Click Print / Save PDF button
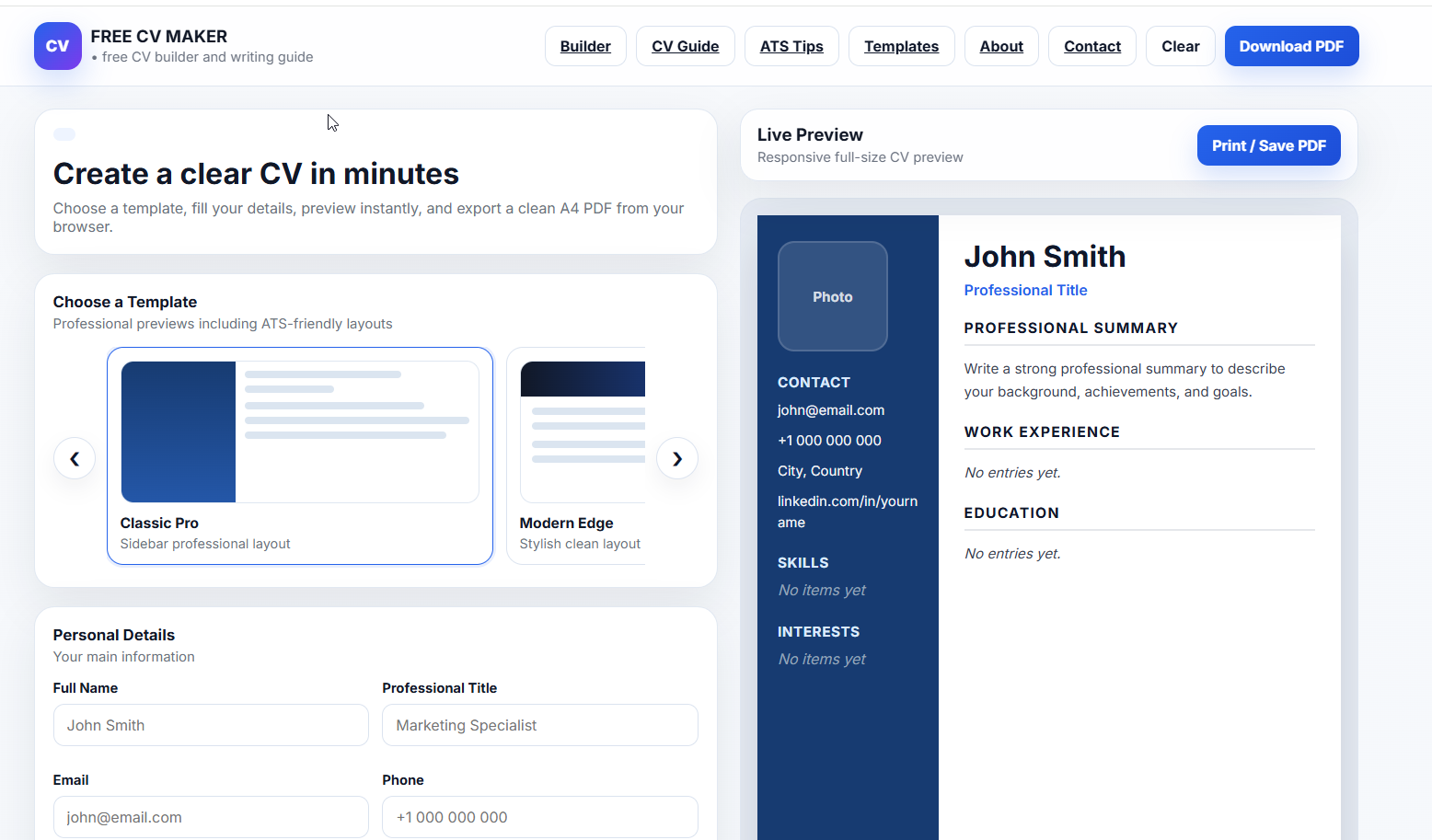Viewport: 1432px width, 840px height. tap(1268, 145)
